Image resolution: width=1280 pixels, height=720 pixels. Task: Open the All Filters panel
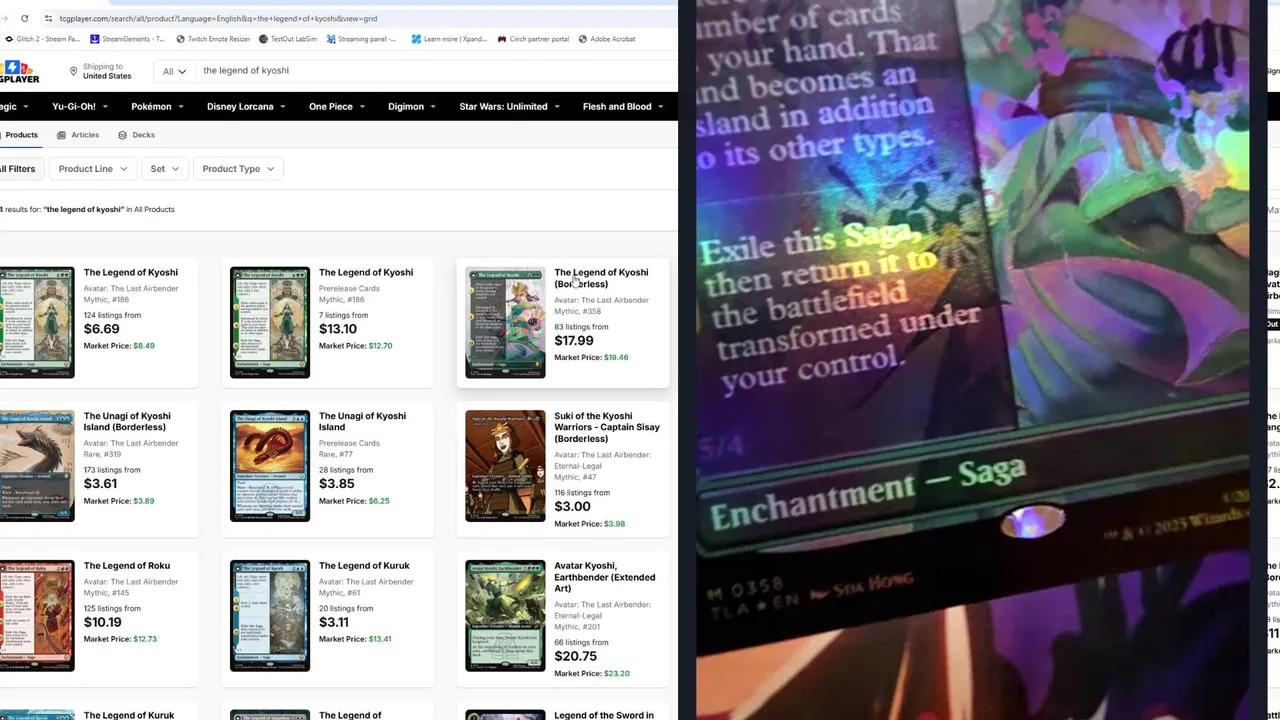point(18,169)
